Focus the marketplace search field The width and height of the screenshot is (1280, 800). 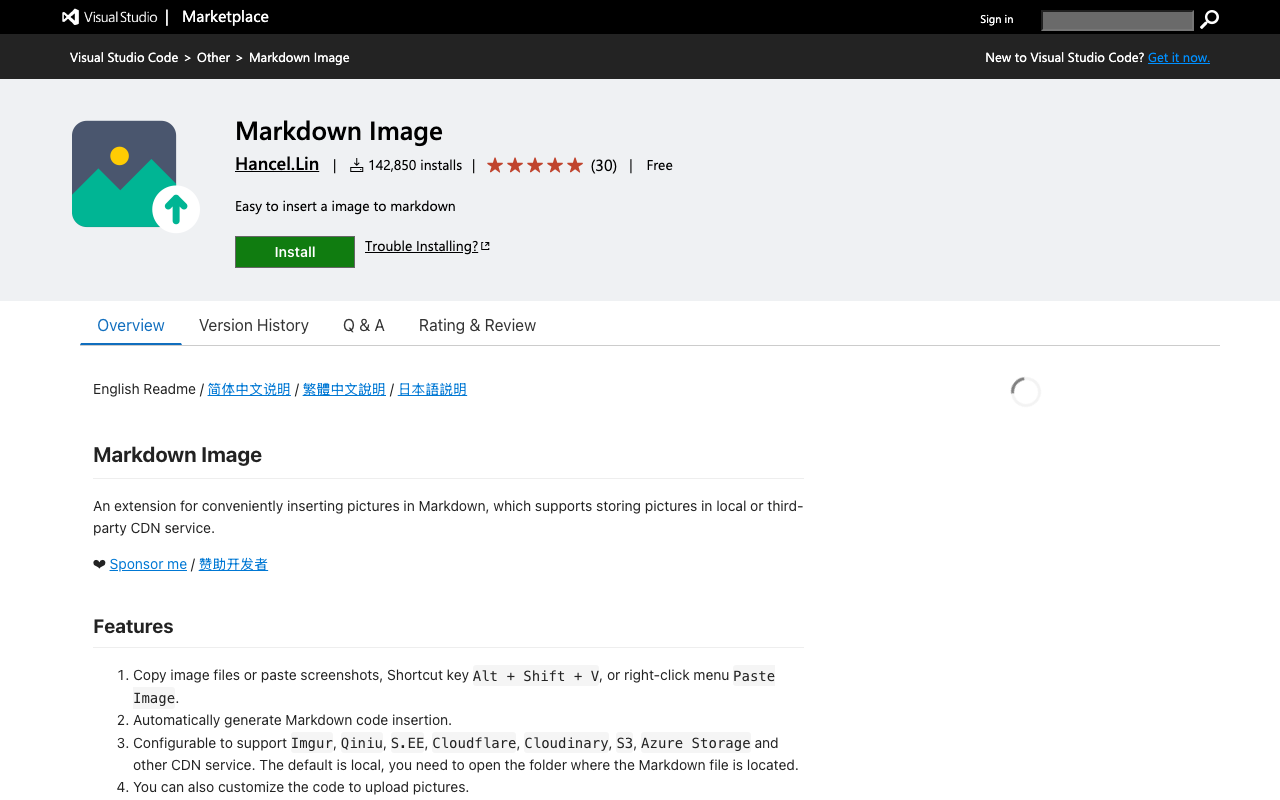pos(1117,20)
